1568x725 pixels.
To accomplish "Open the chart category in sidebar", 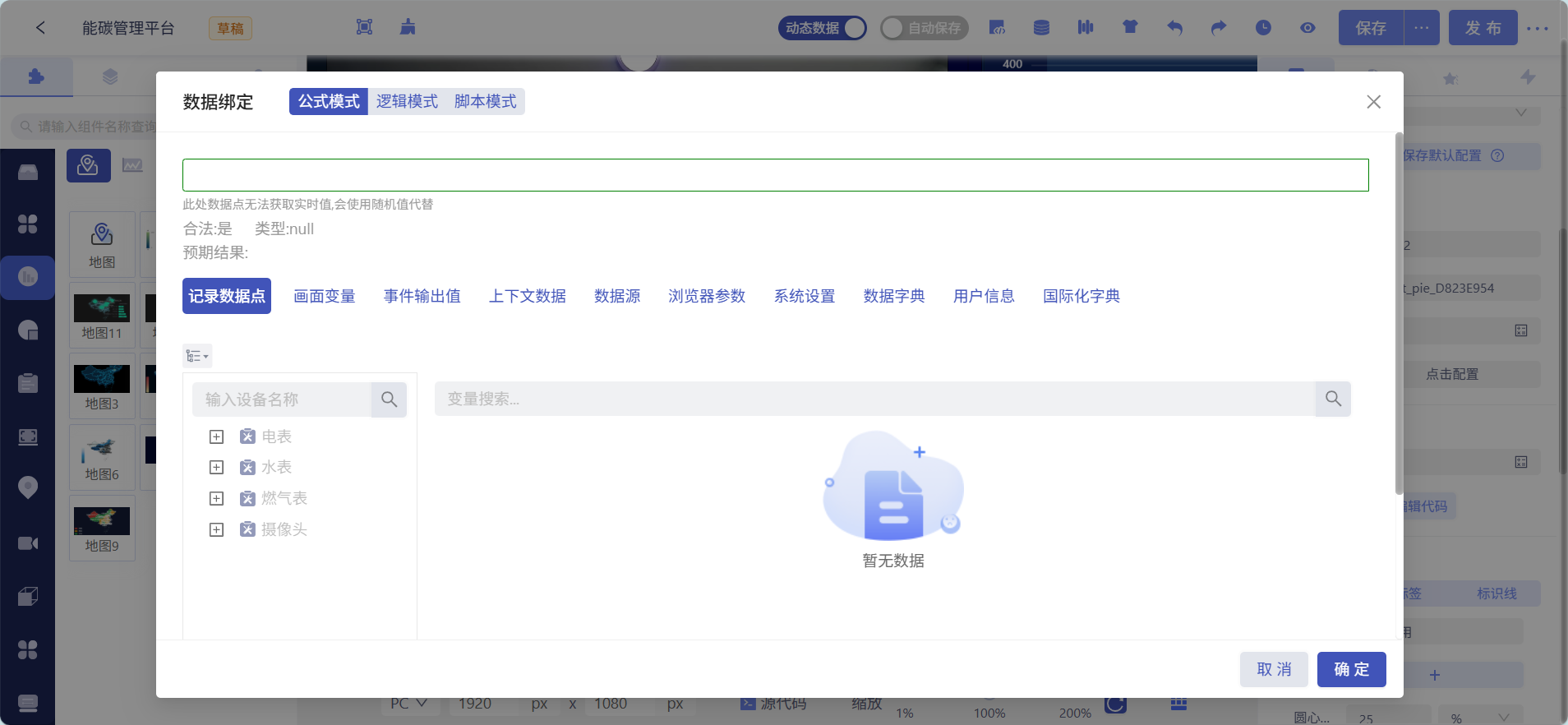I will 28,277.
